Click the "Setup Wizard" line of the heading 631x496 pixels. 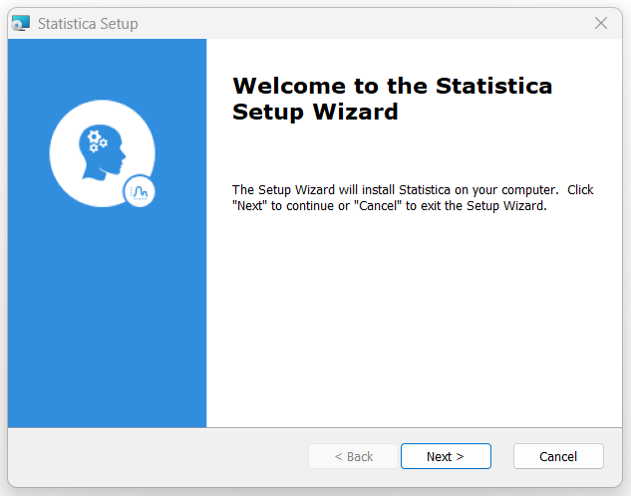pyautogui.click(x=315, y=111)
